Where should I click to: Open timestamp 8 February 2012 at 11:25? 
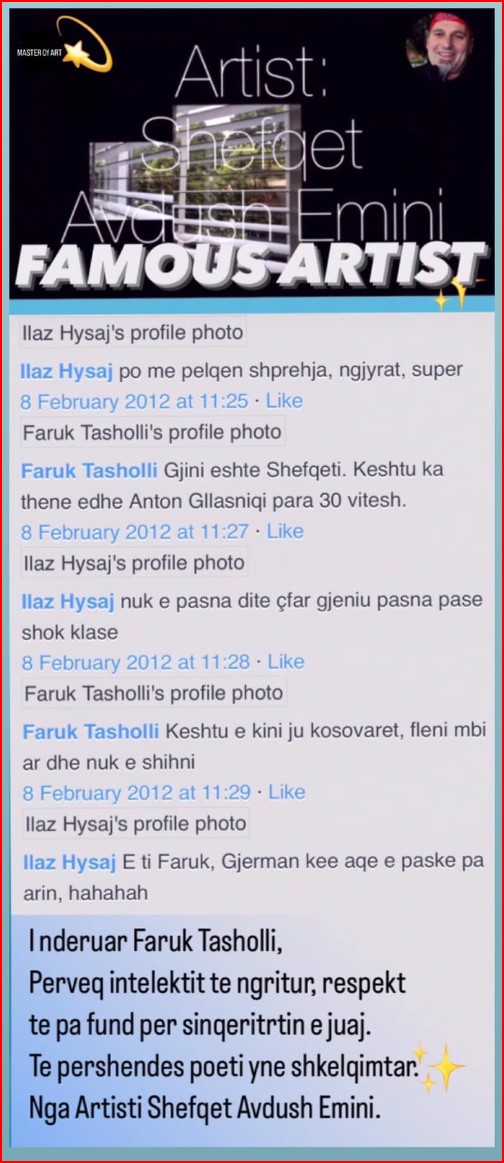[x=134, y=401]
